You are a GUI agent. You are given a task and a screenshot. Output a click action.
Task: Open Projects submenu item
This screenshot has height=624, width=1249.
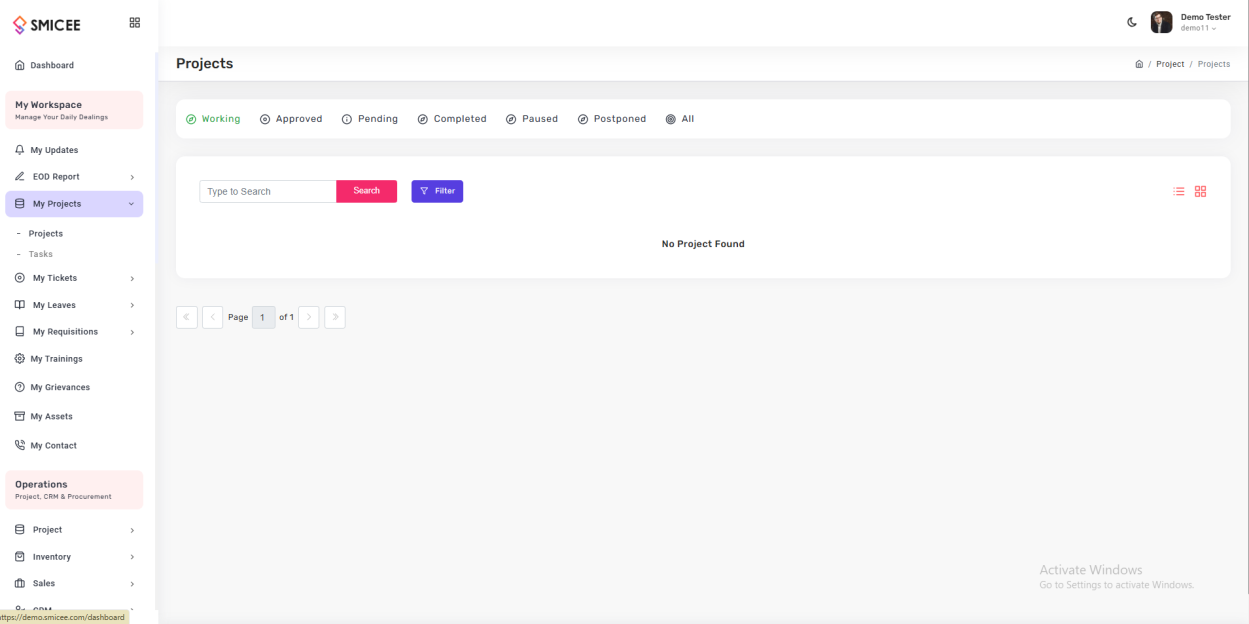pyautogui.click(x=46, y=233)
